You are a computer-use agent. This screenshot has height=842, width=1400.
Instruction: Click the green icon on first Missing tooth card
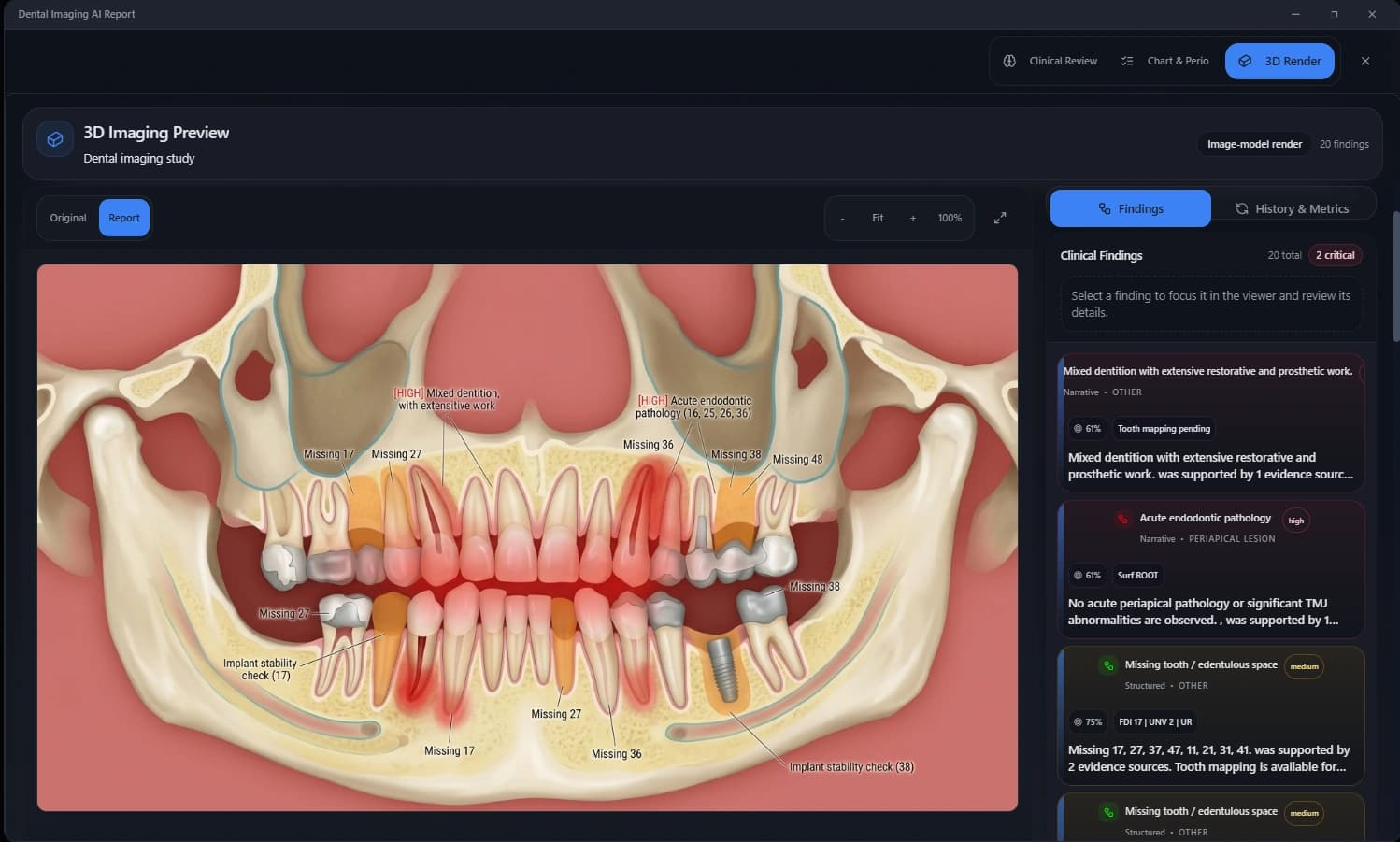[1108, 665]
